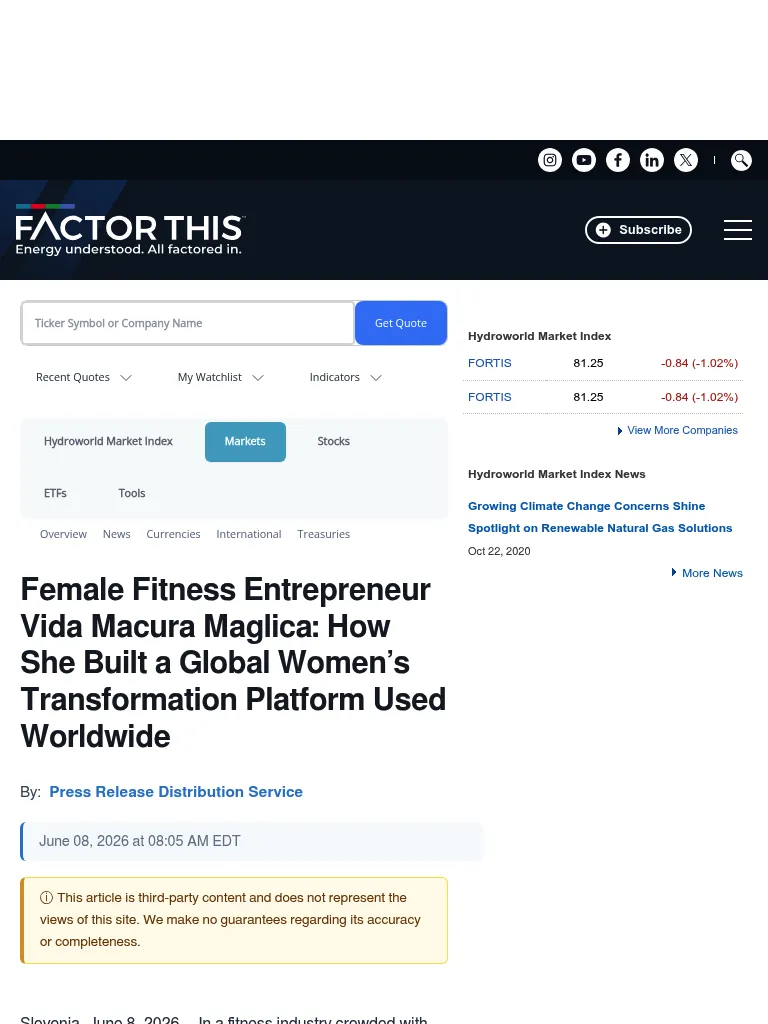Click the search magnifier icon
This screenshot has width=768, height=1024.
click(x=741, y=160)
